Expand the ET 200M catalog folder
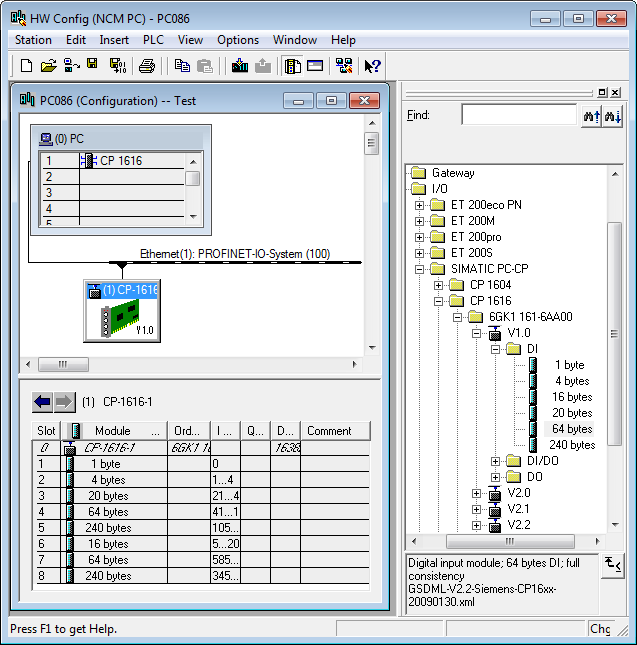The image size is (637, 645). coord(420,221)
